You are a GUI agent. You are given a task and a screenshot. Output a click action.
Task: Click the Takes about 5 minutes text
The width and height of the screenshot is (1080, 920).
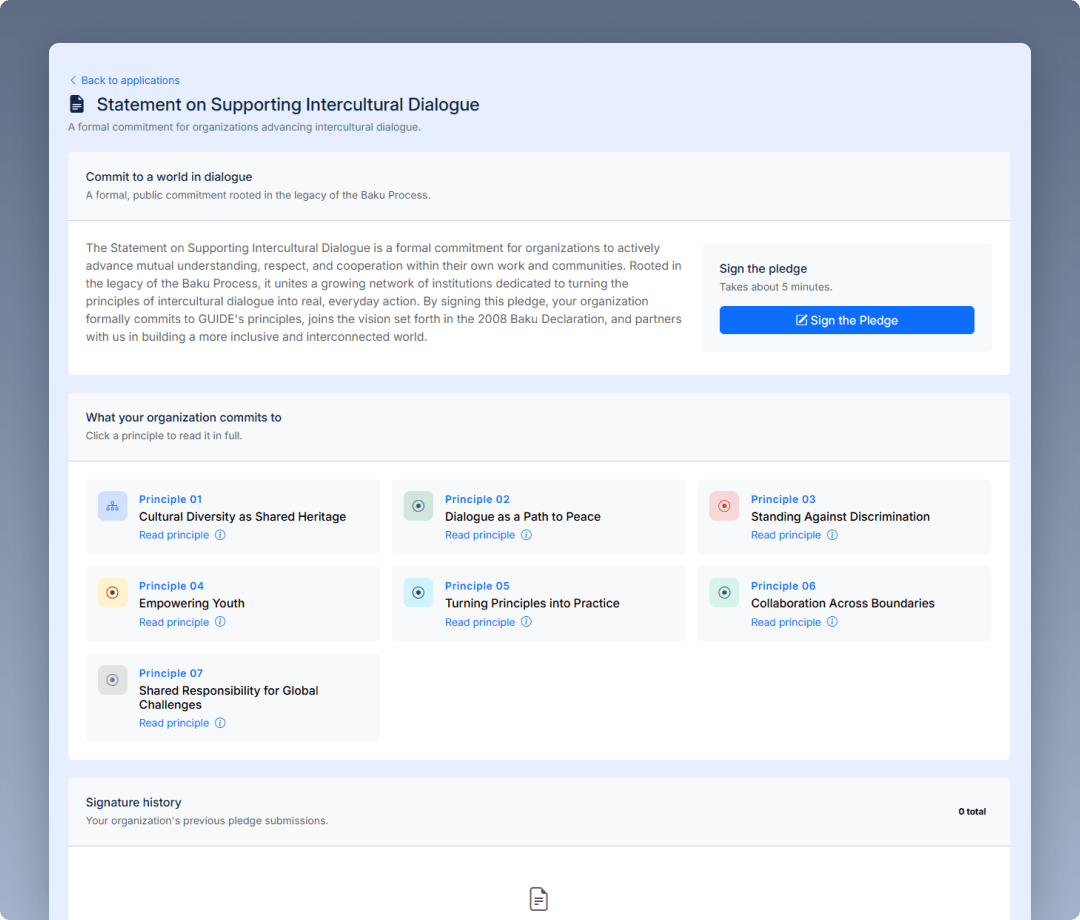point(776,287)
